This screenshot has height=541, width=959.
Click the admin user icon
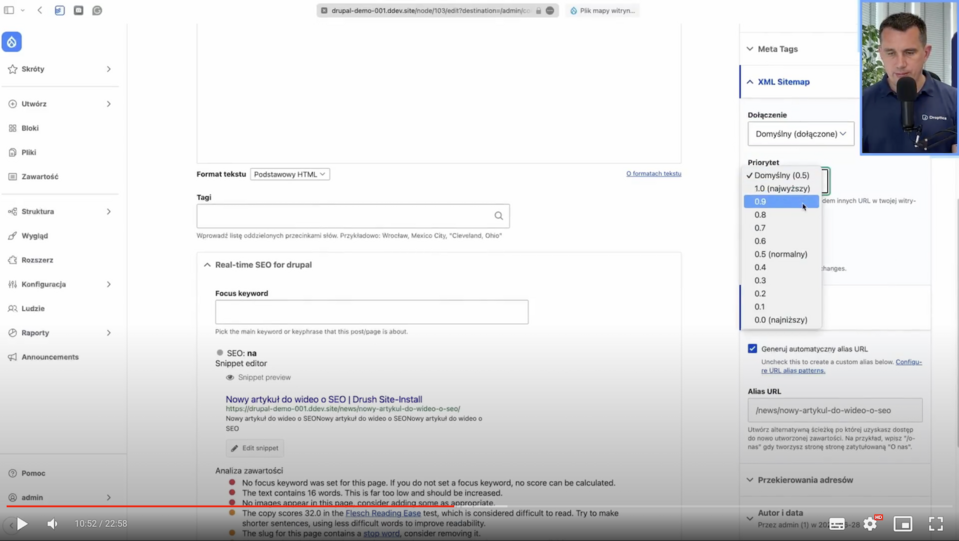coord(12,498)
